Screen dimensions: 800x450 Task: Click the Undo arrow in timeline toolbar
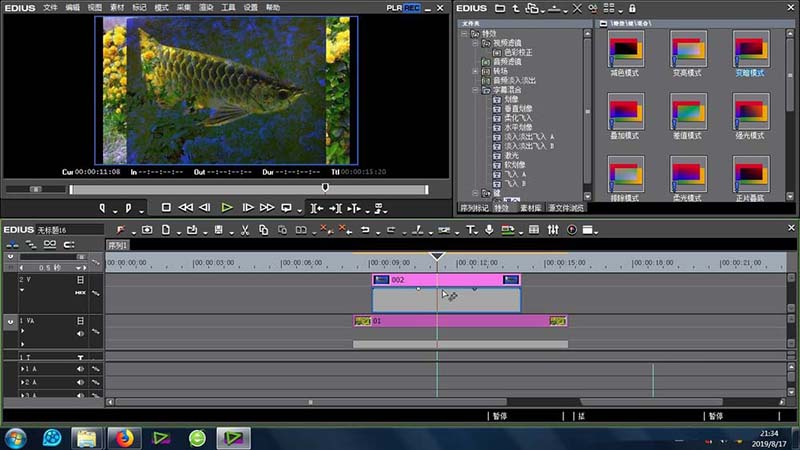pos(365,230)
